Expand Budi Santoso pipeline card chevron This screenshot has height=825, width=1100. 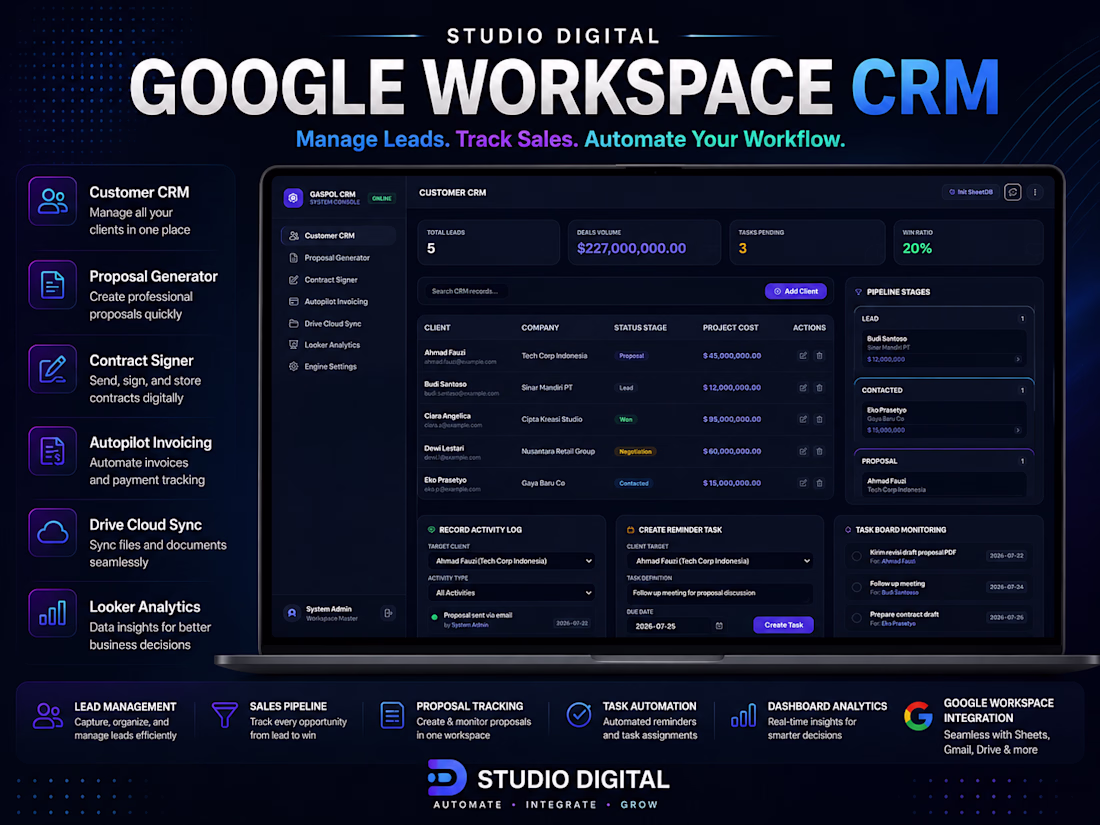1018,359
